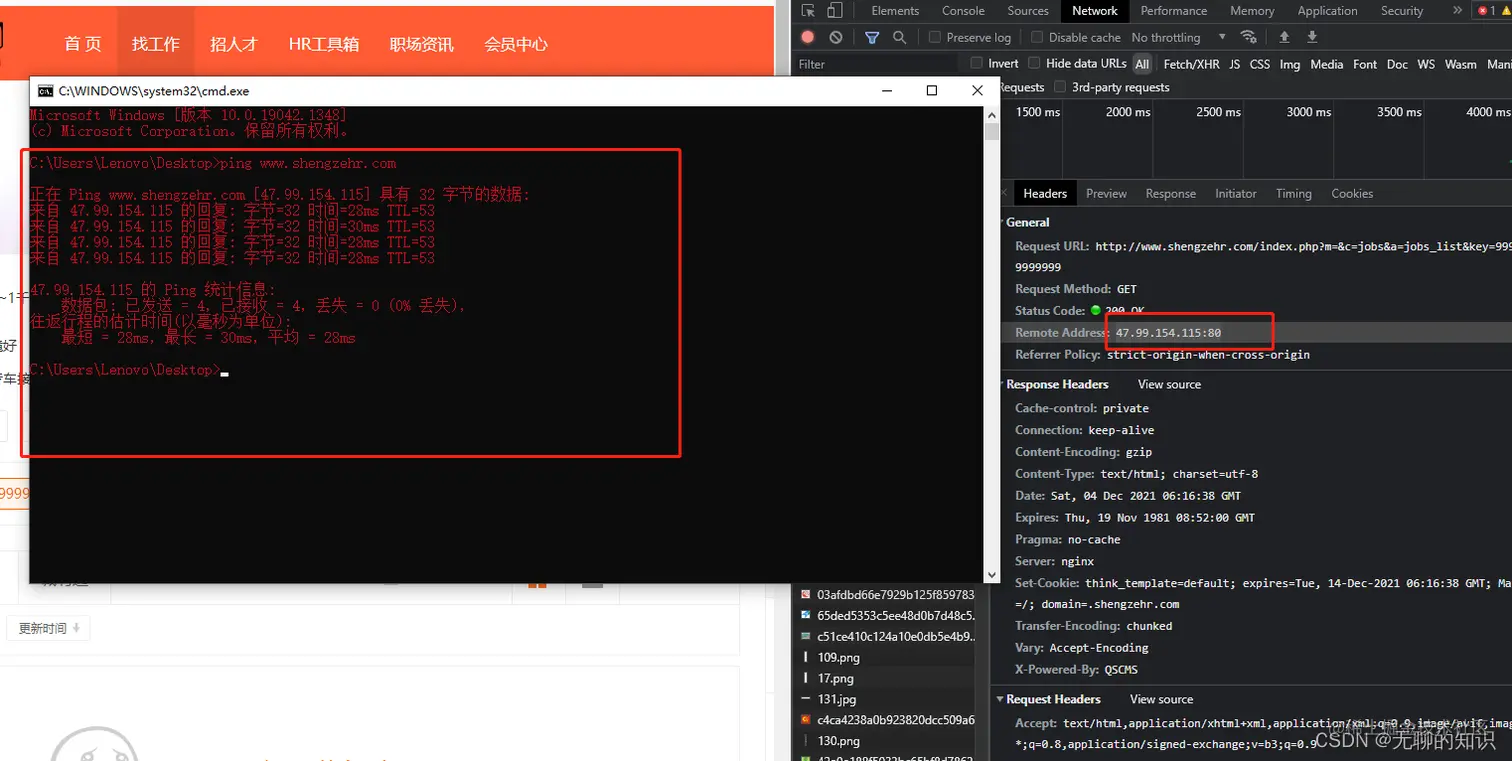Tick the Hide data URLs checkbox
This screenshot has height=761, width=1512.
pyautogui.click(x=1035, y=63)
